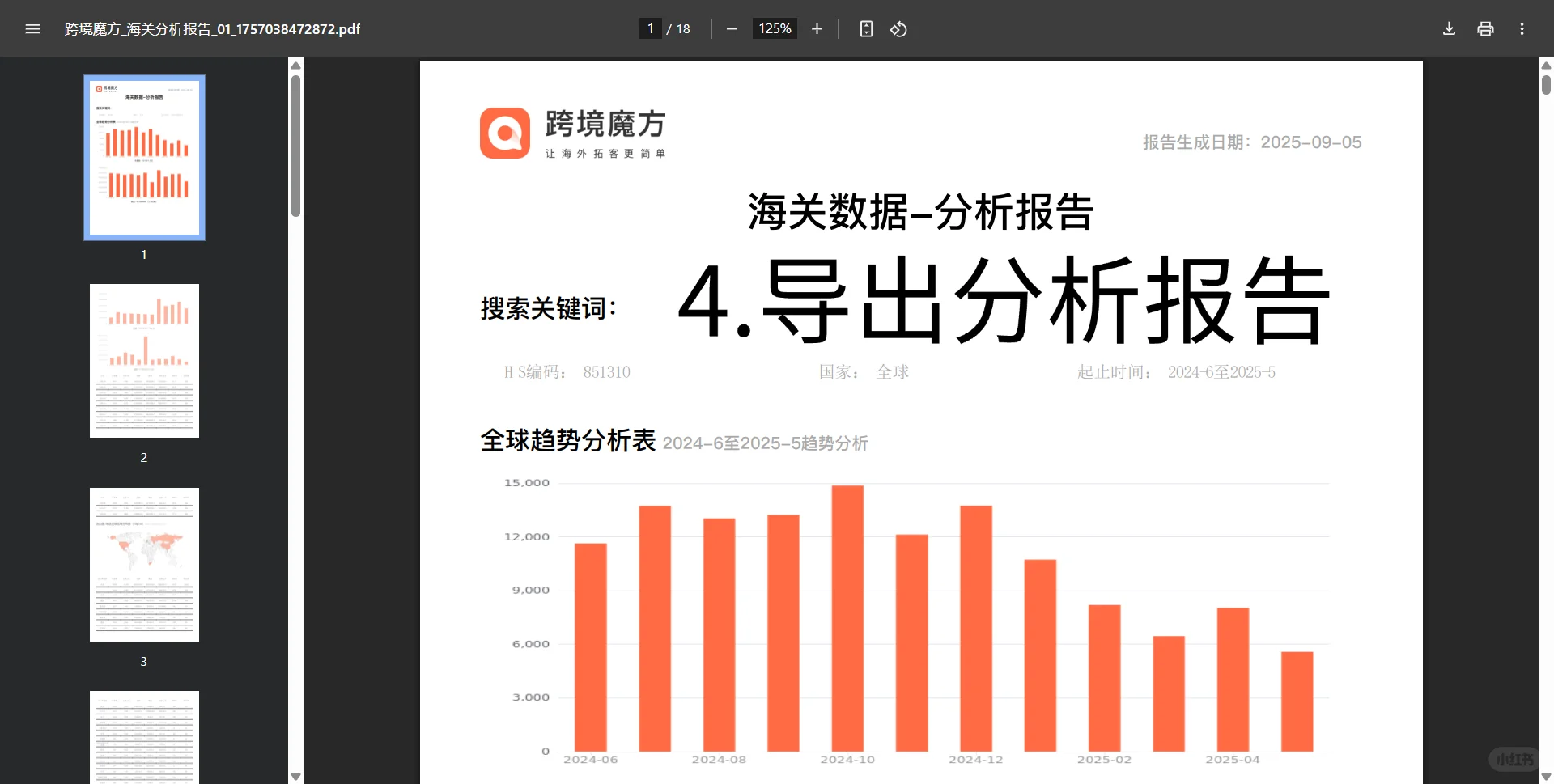Download the PDF file

[1449, 28]
